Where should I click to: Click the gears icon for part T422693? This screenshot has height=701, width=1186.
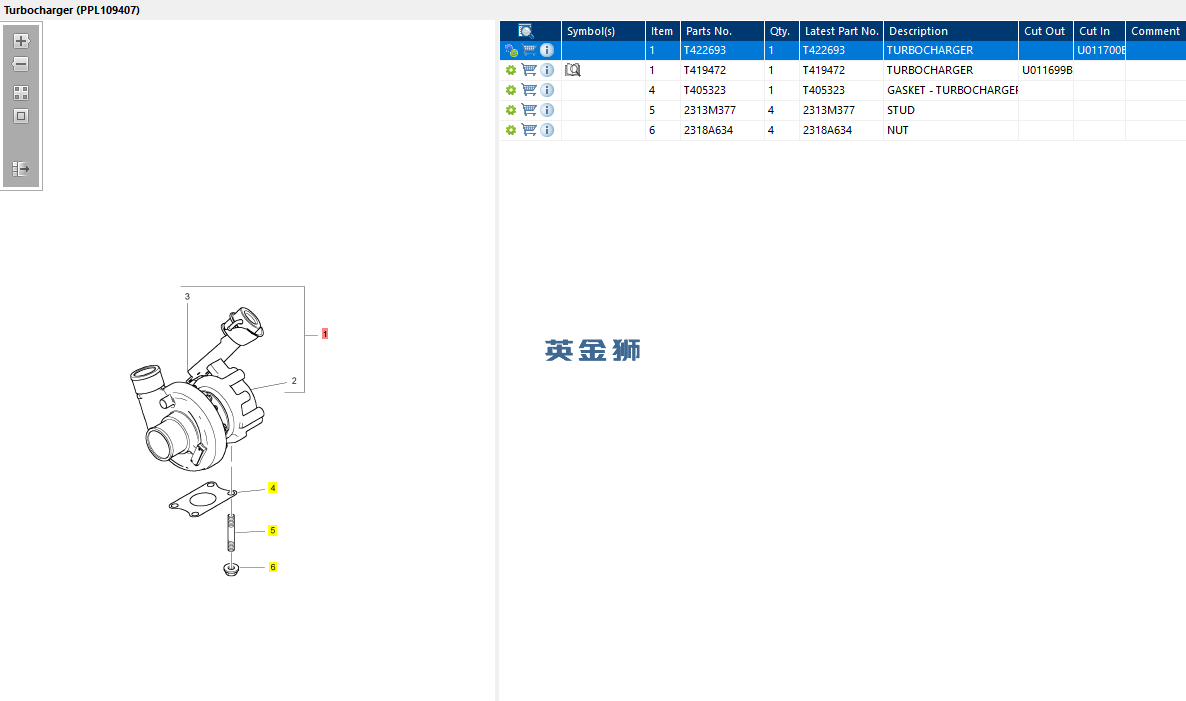pos(511,51)
